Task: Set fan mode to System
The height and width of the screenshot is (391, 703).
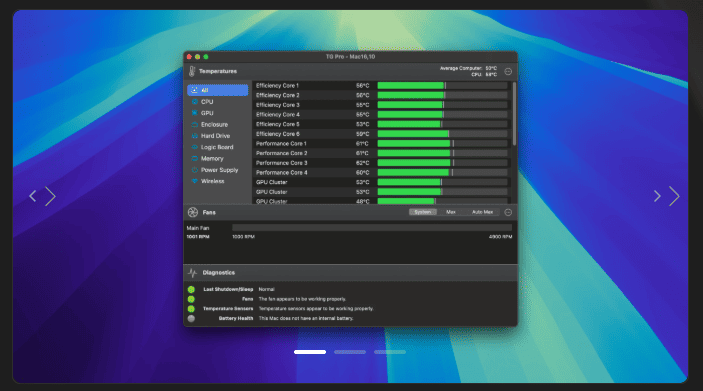Action: click(x=422, y=212)
